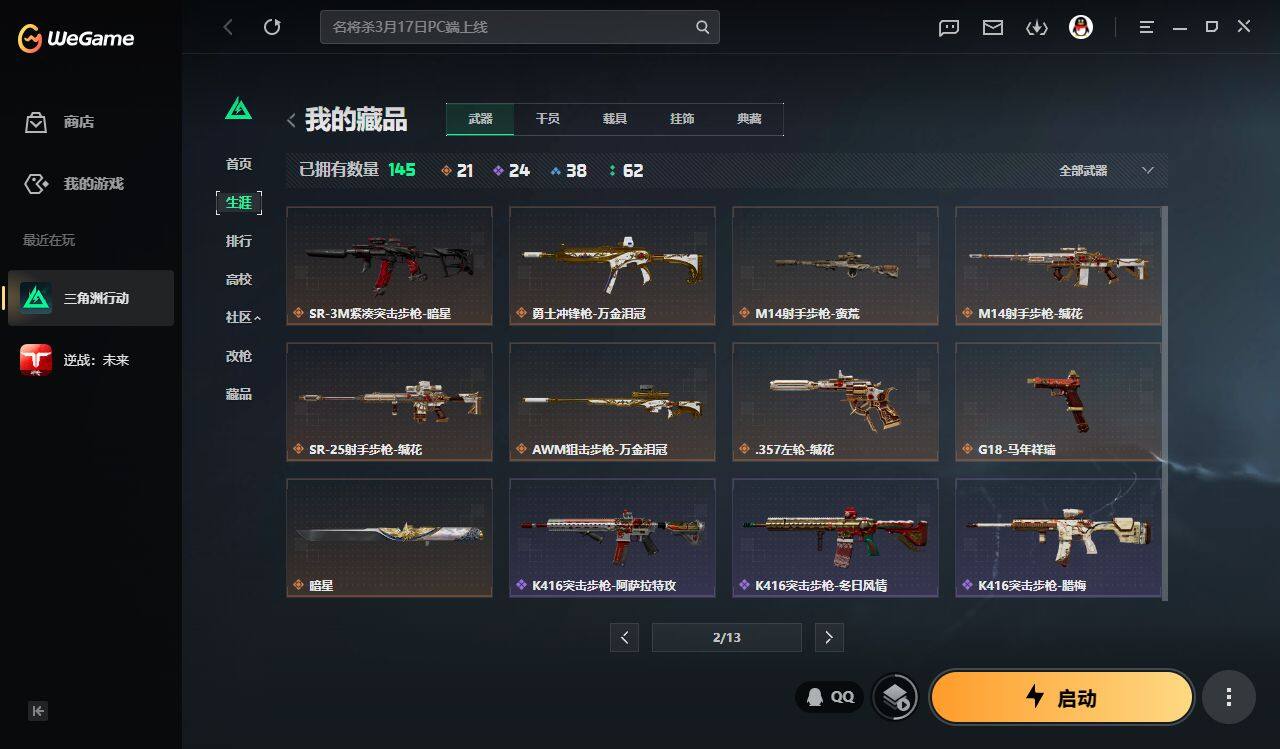Screen dimensions: 1280x749
Task: Go to next collection page
Action: pos(828,637)
